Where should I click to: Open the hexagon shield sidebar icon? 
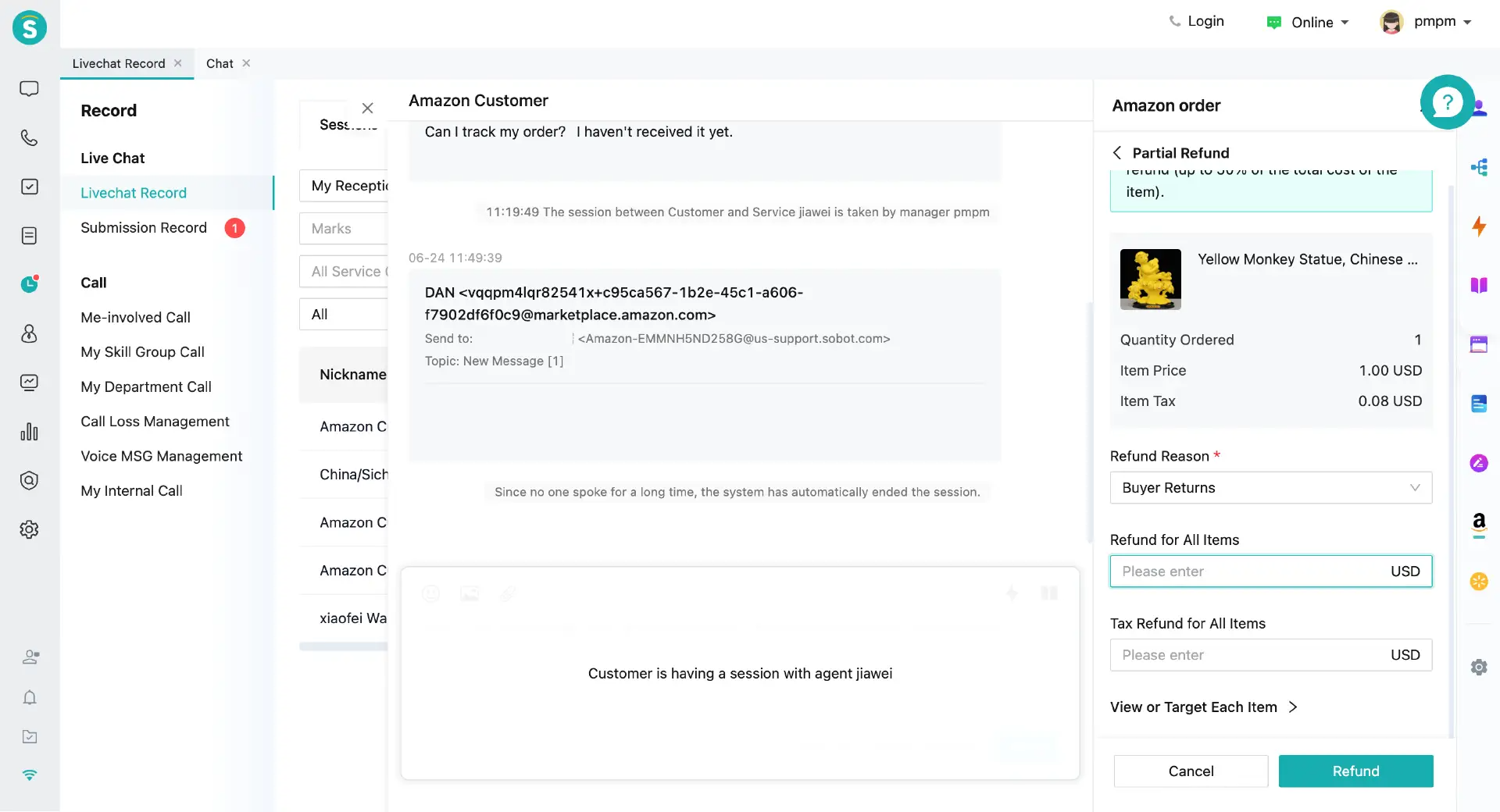pos(29,480)
